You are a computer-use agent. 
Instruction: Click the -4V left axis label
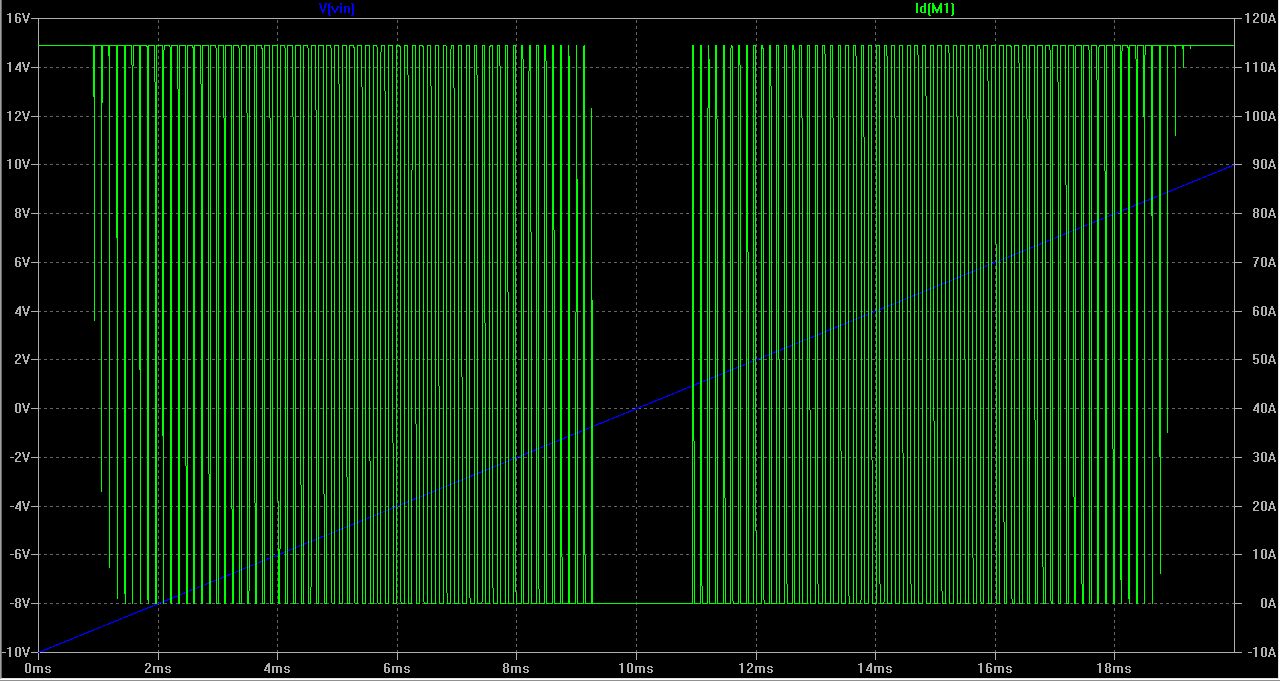coord(20,506)
